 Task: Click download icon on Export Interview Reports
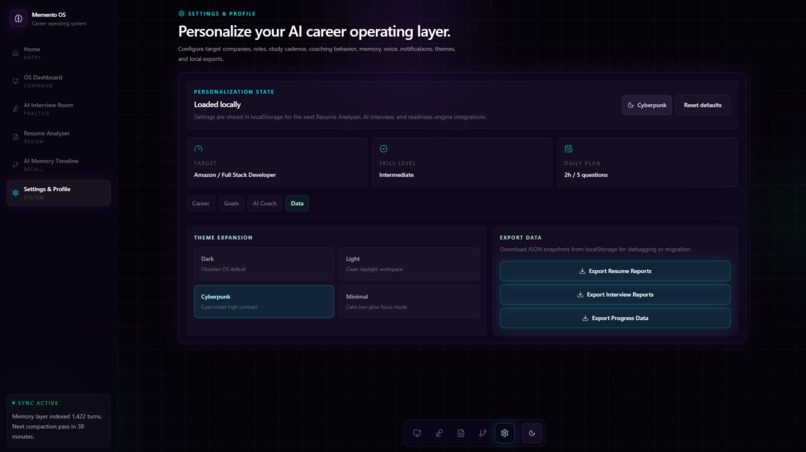click(x=580, y=295)
